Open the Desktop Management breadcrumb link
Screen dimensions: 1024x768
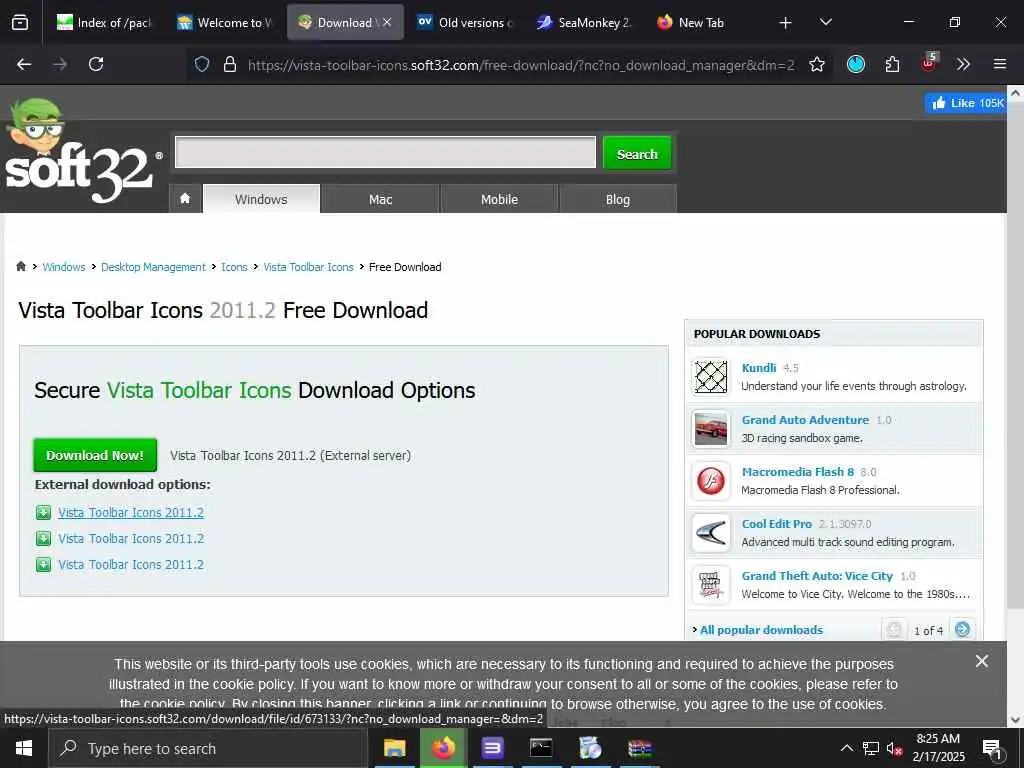(x=153, y=267)
